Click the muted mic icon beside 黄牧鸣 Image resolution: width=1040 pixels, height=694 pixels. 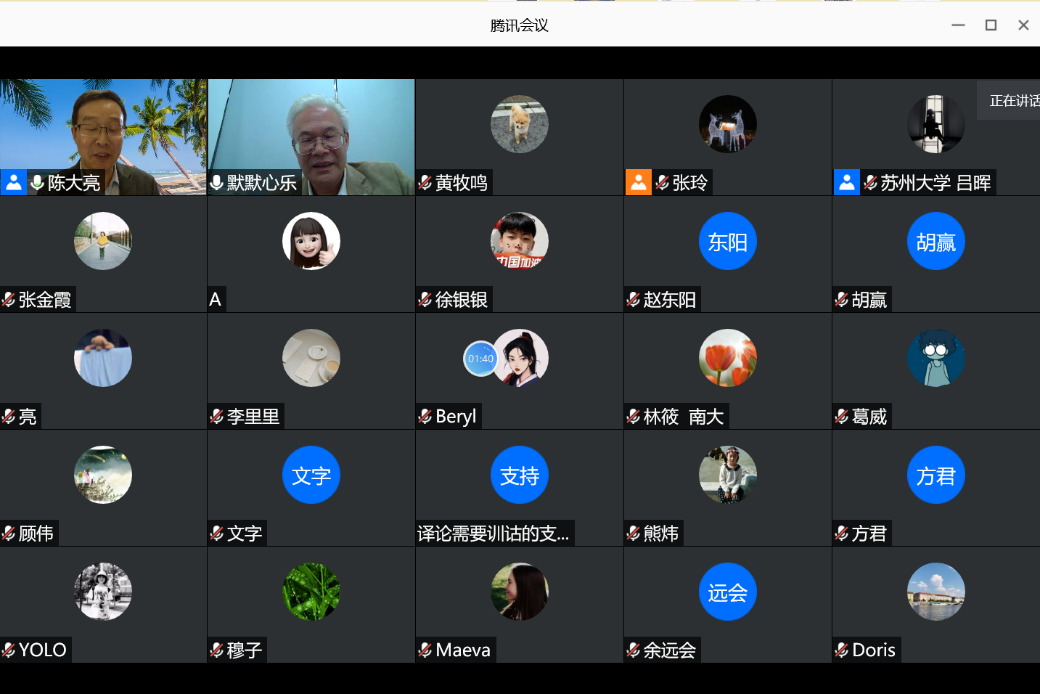425,183
